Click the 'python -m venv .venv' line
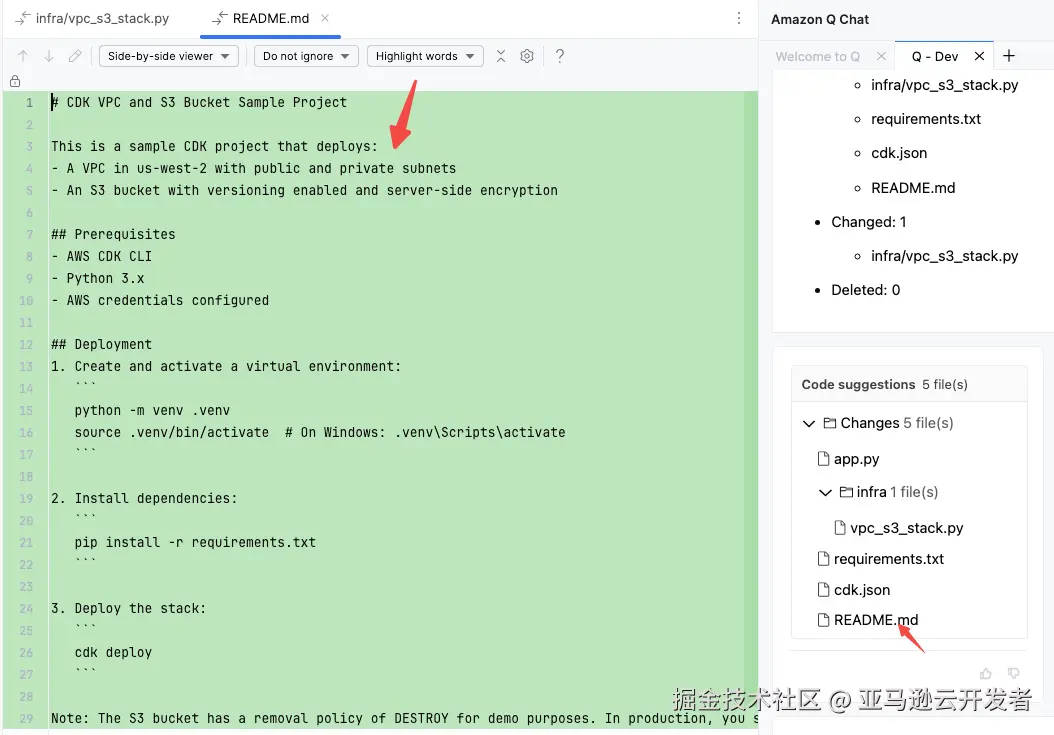The width and height of the screenshot is (1054, 735). tap(152, 410)
